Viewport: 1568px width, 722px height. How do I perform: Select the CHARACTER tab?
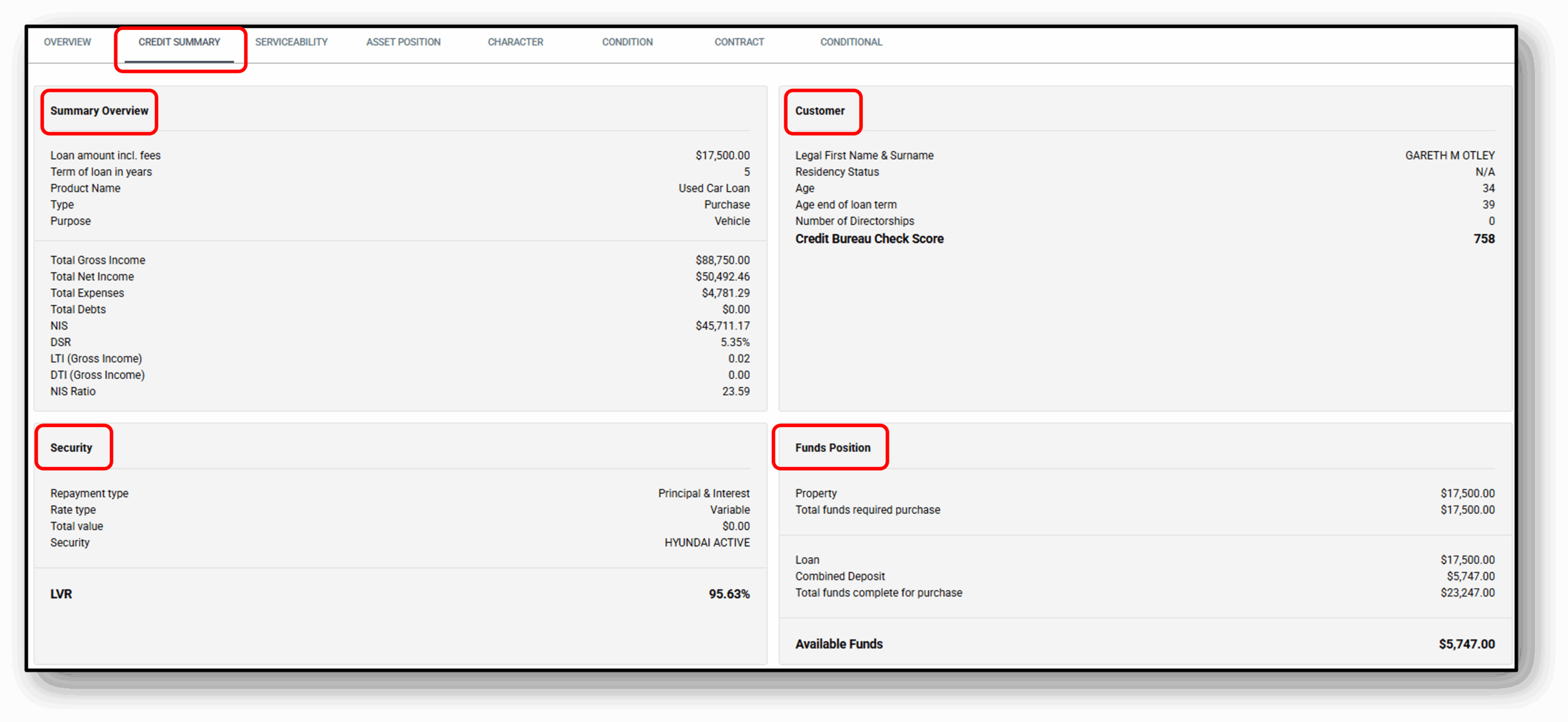tap(515, 42)
